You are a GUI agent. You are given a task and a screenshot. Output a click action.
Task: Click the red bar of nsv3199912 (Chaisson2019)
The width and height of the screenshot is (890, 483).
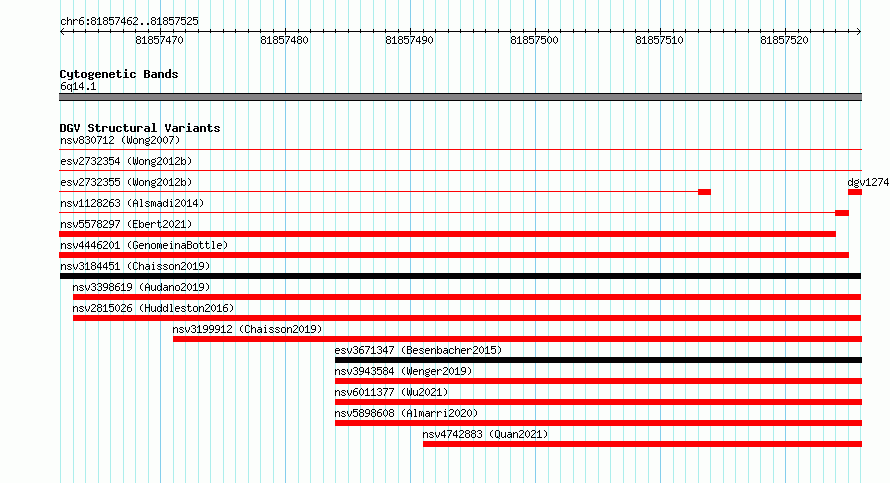pyautogui.click(x=517, y=339)
